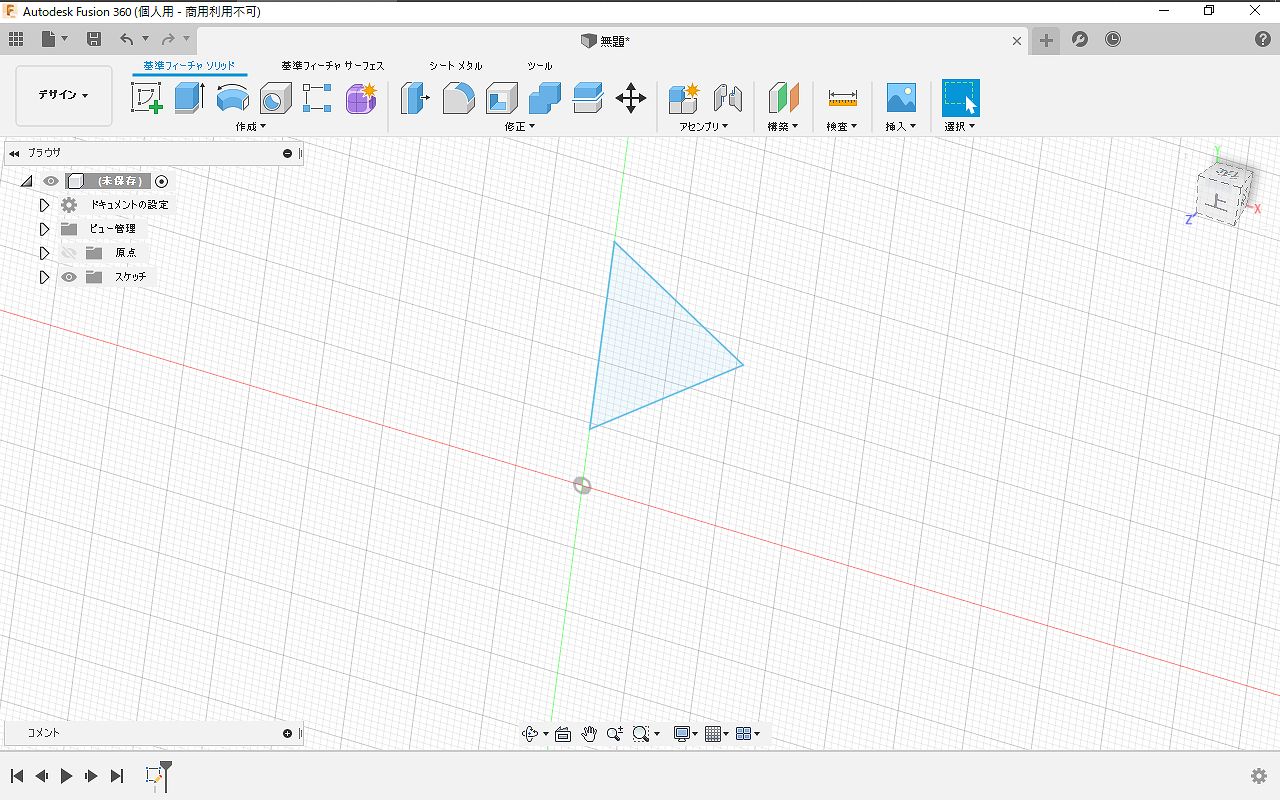Select the Offset Plane construct tool
This screenshot has height=800, width=1280.
[783, 98]
